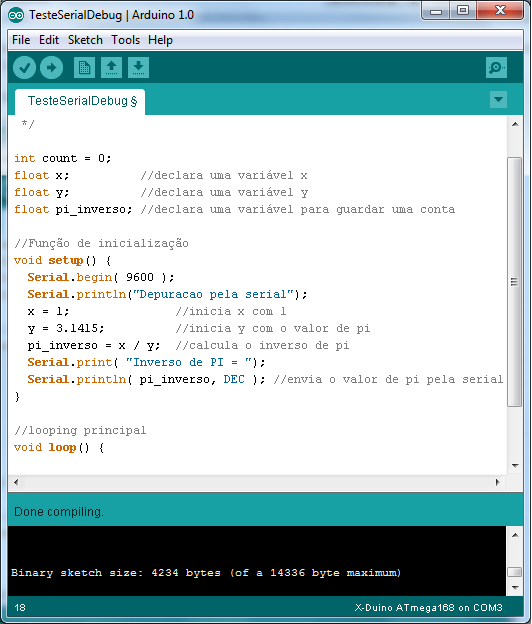Open the Sketch menu
The height and width of the screenshot is (624, 532).
(x=85, y=40)
